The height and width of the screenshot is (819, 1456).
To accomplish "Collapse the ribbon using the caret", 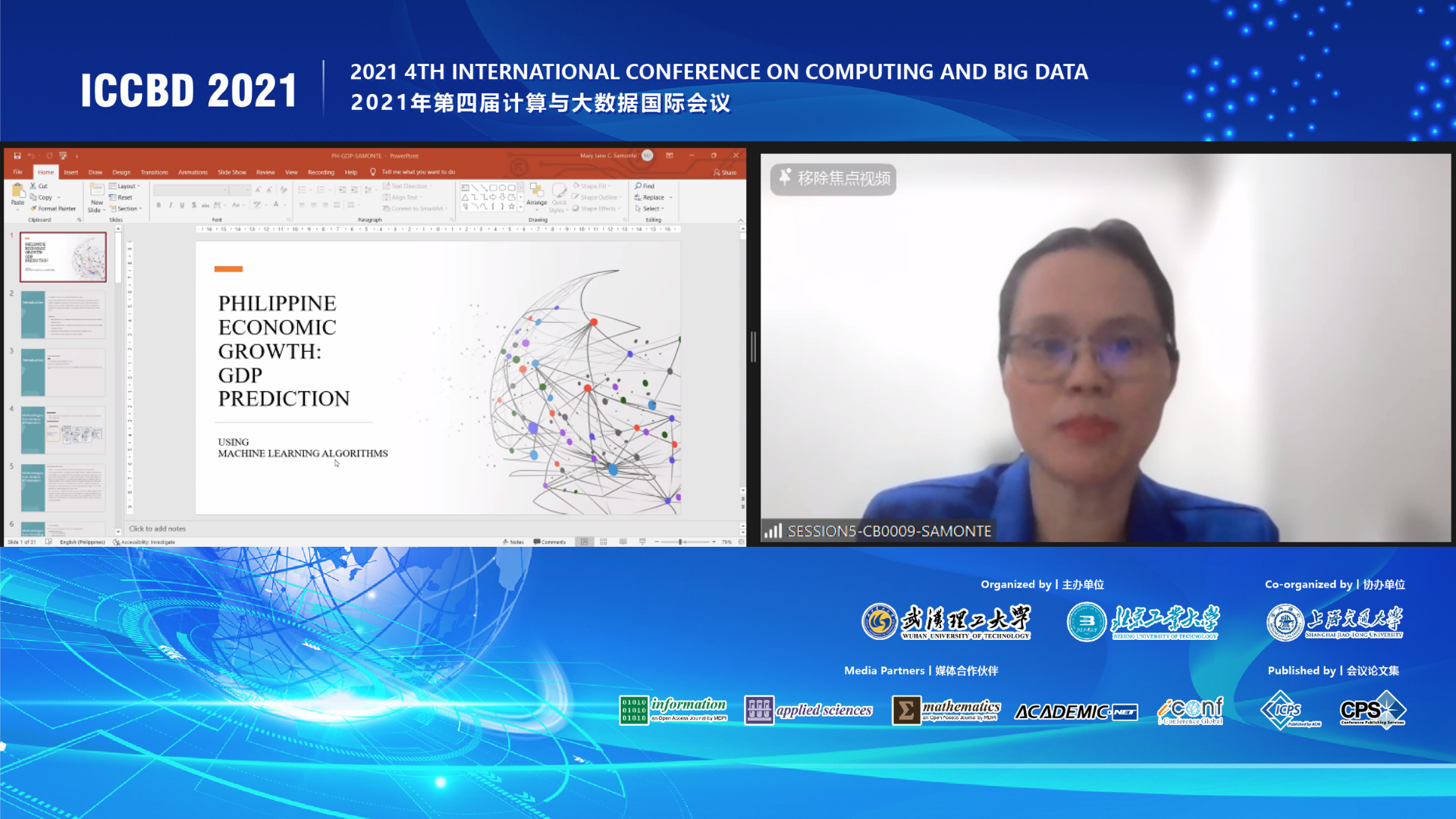I will (741, 221).
